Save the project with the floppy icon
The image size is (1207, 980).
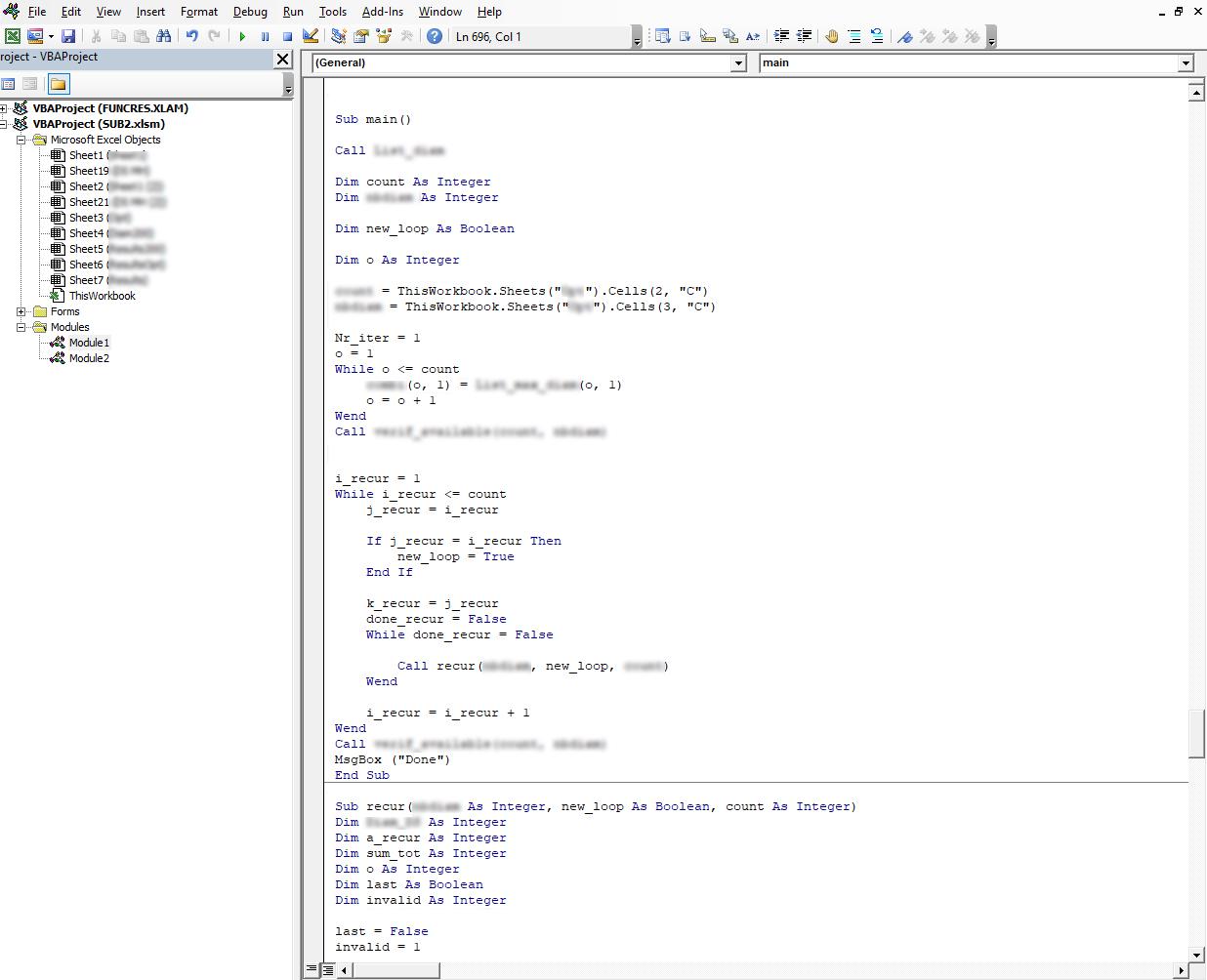[68, 36]
